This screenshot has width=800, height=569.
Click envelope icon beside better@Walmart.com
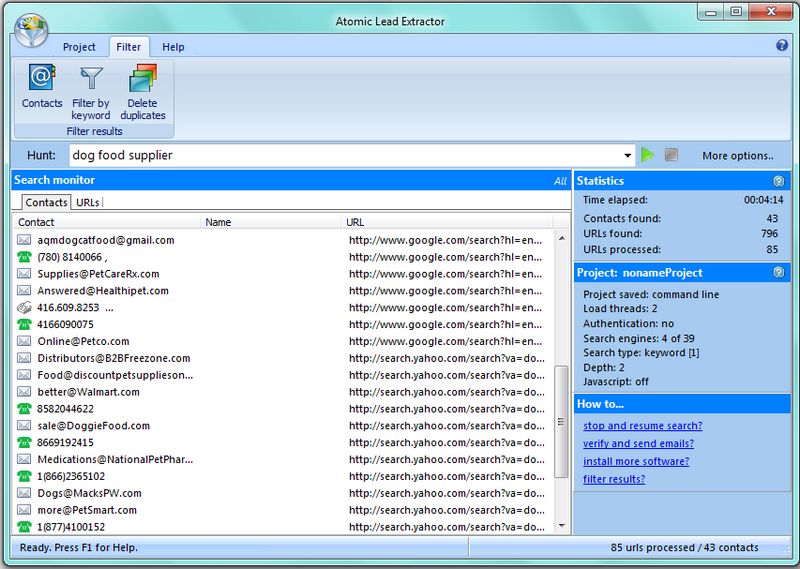coord(24,391)
